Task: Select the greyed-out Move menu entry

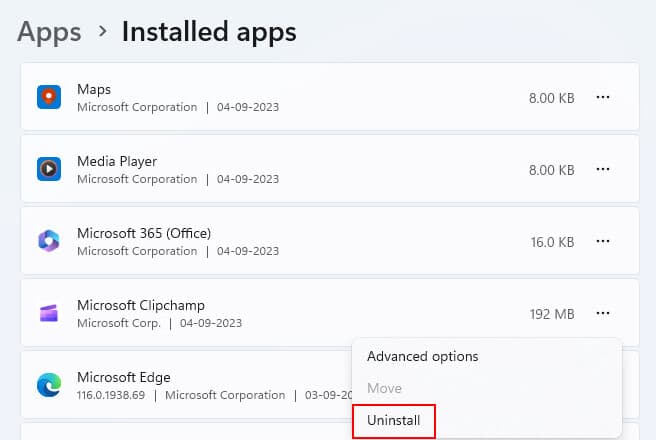Action: point(384,388)
